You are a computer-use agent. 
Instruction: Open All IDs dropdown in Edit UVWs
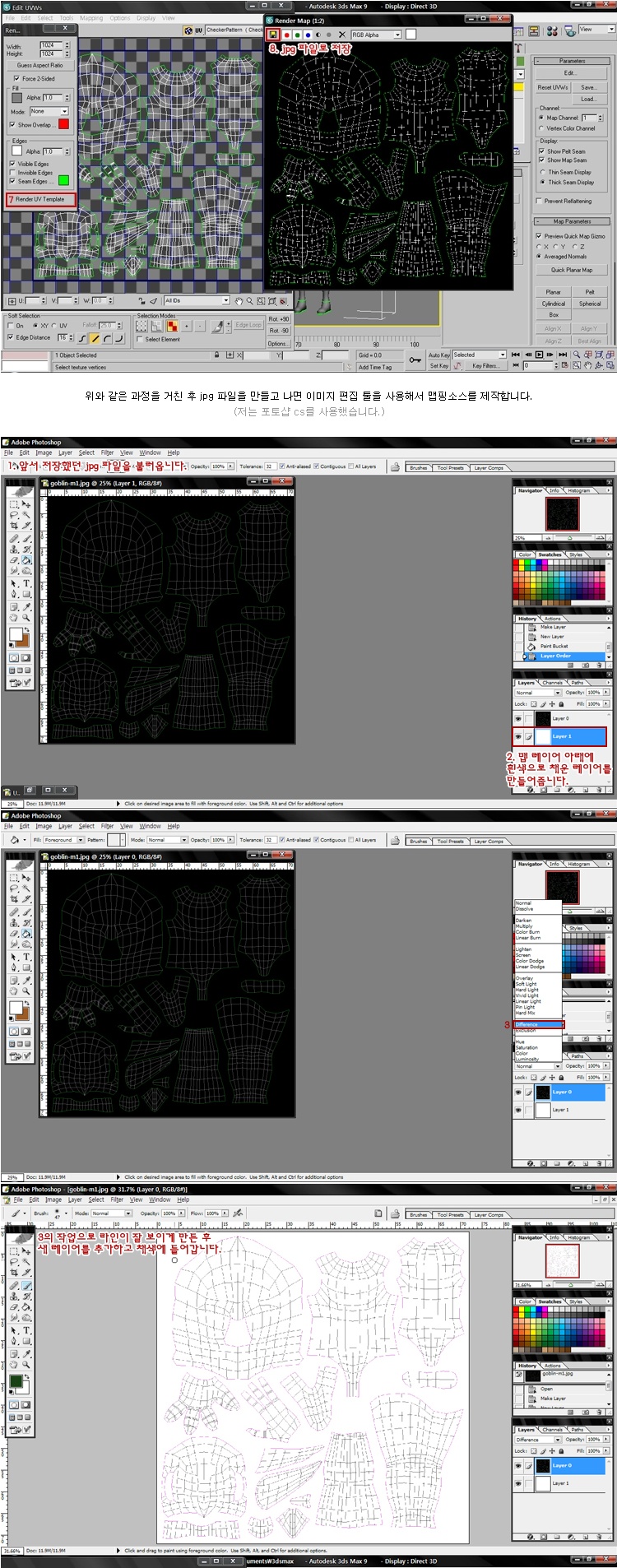click(197, 301)
